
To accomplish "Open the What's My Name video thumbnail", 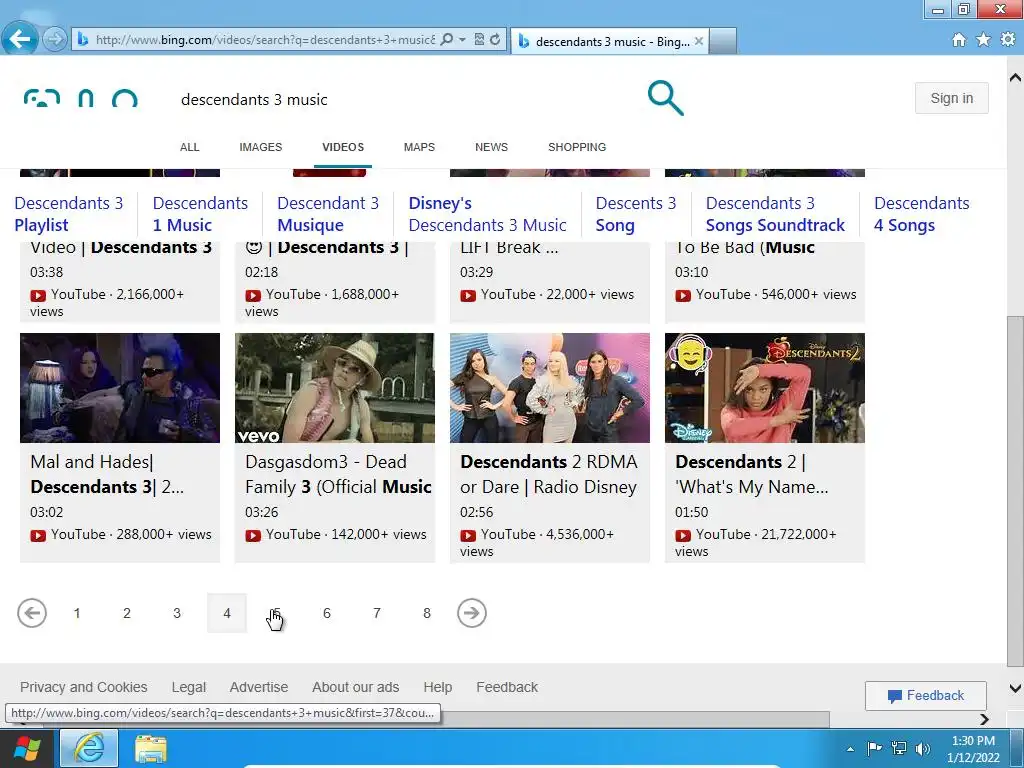I will pos(765,388).
